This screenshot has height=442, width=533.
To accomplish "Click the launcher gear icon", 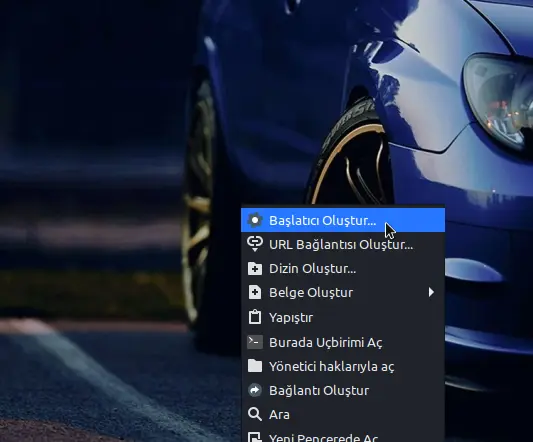I will point(255,220).
